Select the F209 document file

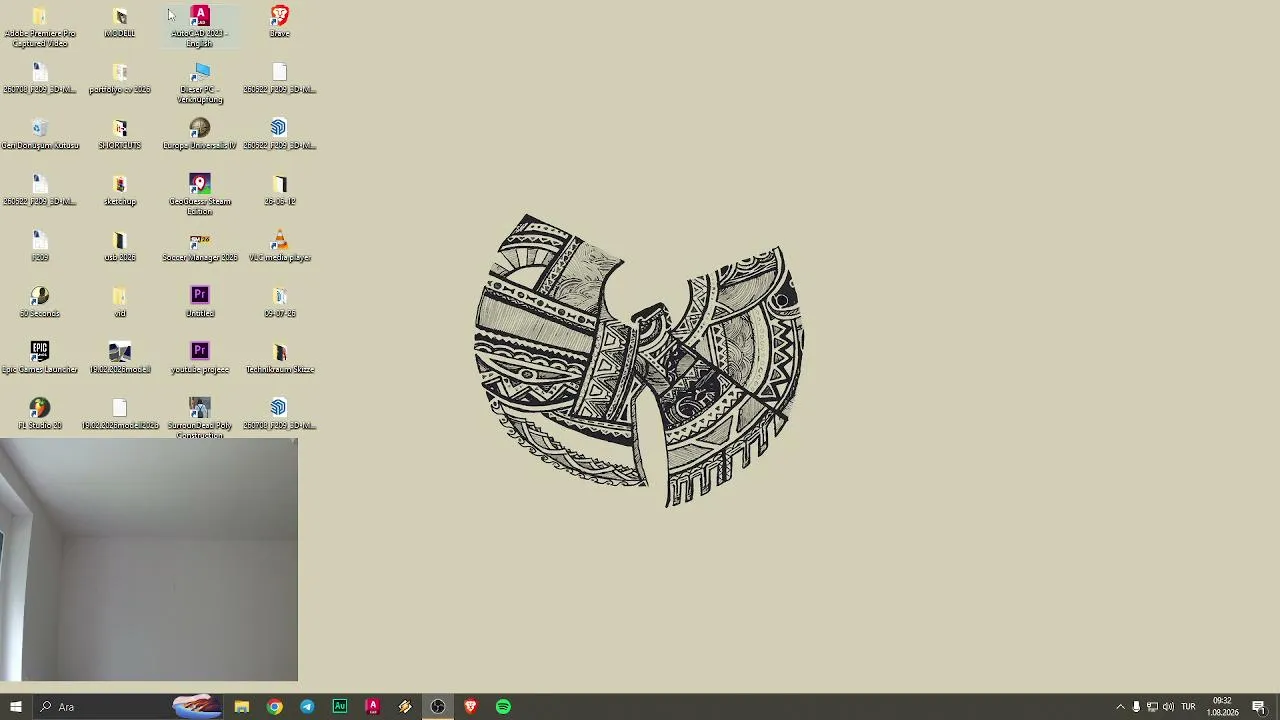(40, 246)
